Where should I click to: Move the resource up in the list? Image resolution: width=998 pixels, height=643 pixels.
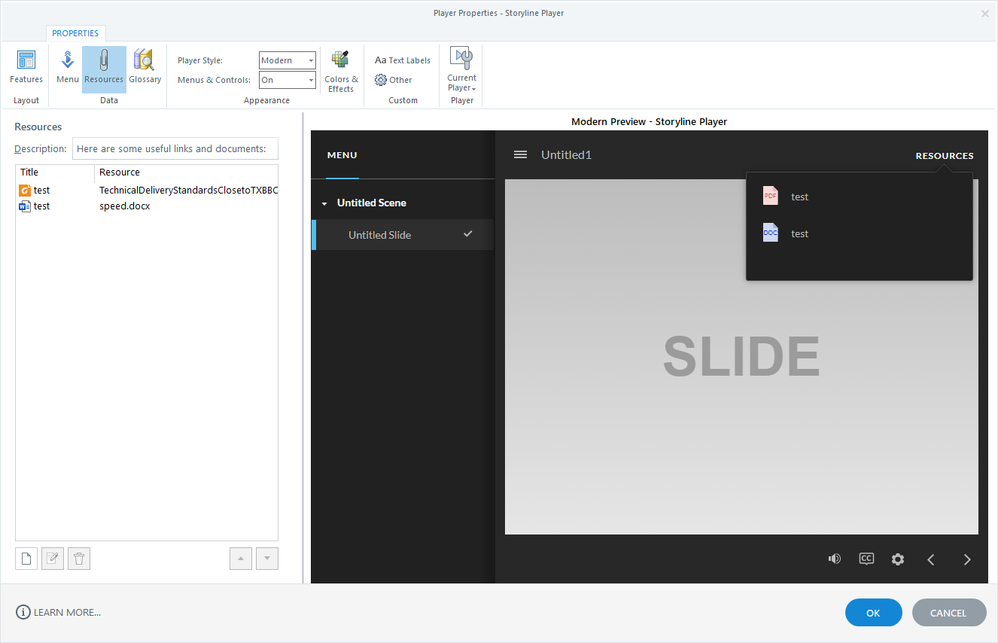[241, 558]
